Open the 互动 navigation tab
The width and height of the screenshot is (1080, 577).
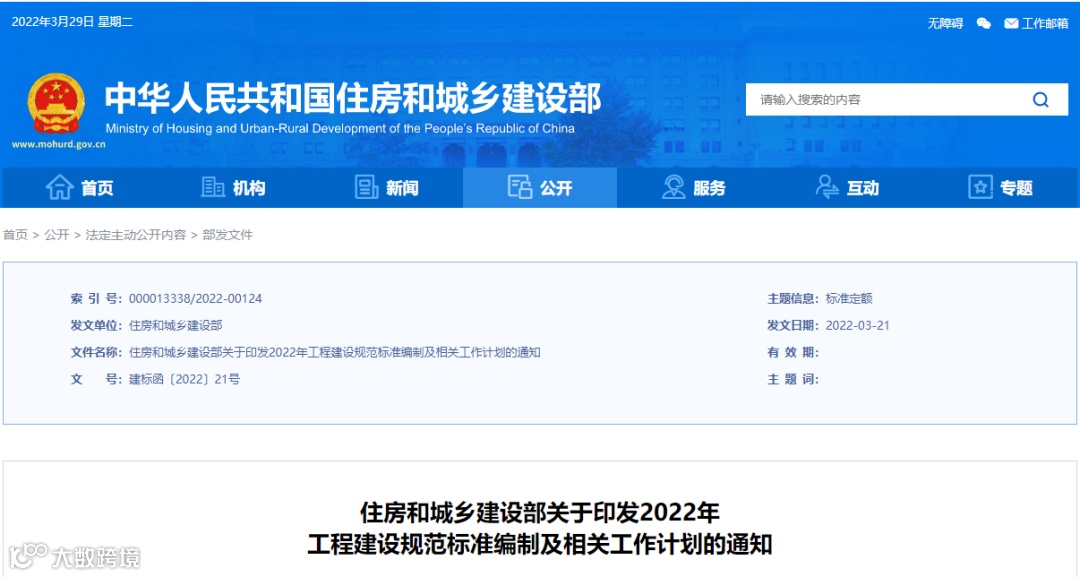(847, 187)
